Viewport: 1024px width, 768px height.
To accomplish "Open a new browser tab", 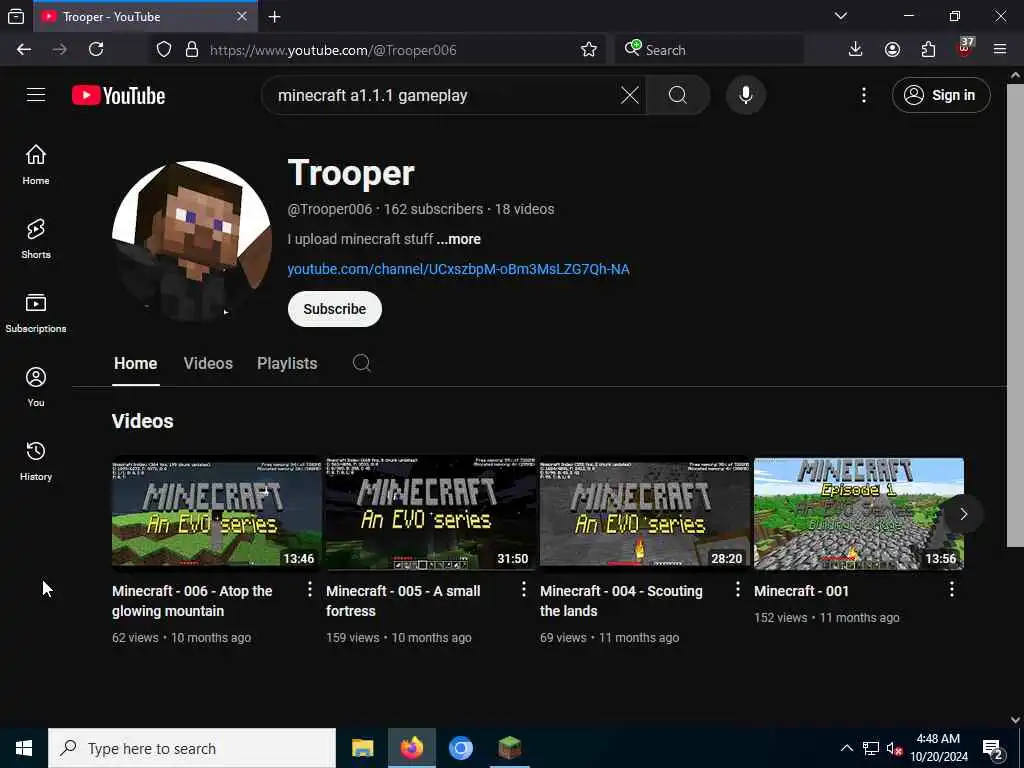I will (x=275, y=17).
